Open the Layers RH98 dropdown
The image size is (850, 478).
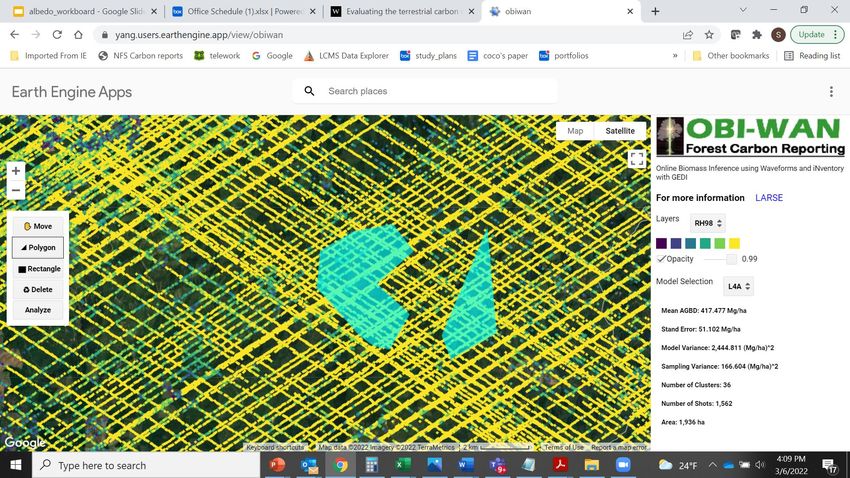click(707, 223)
